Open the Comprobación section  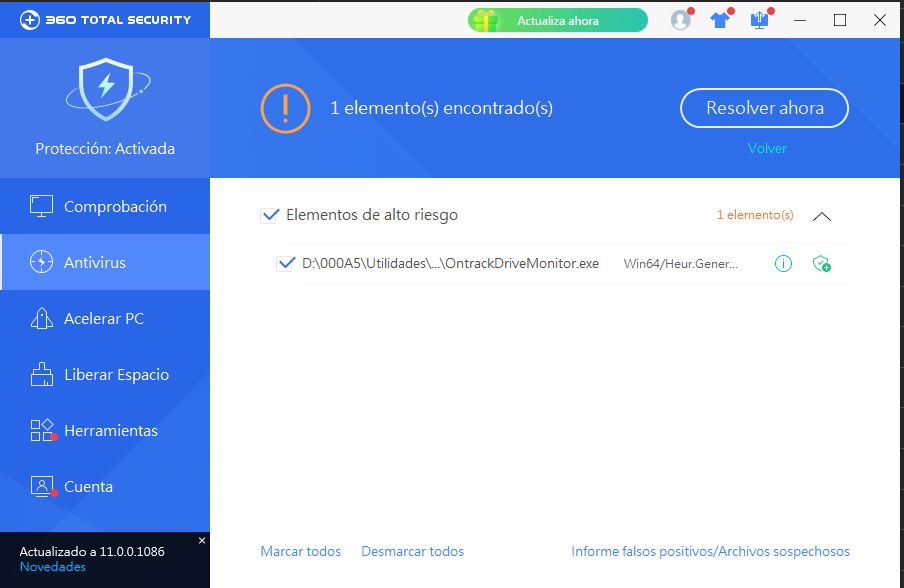tap(105, 206)
